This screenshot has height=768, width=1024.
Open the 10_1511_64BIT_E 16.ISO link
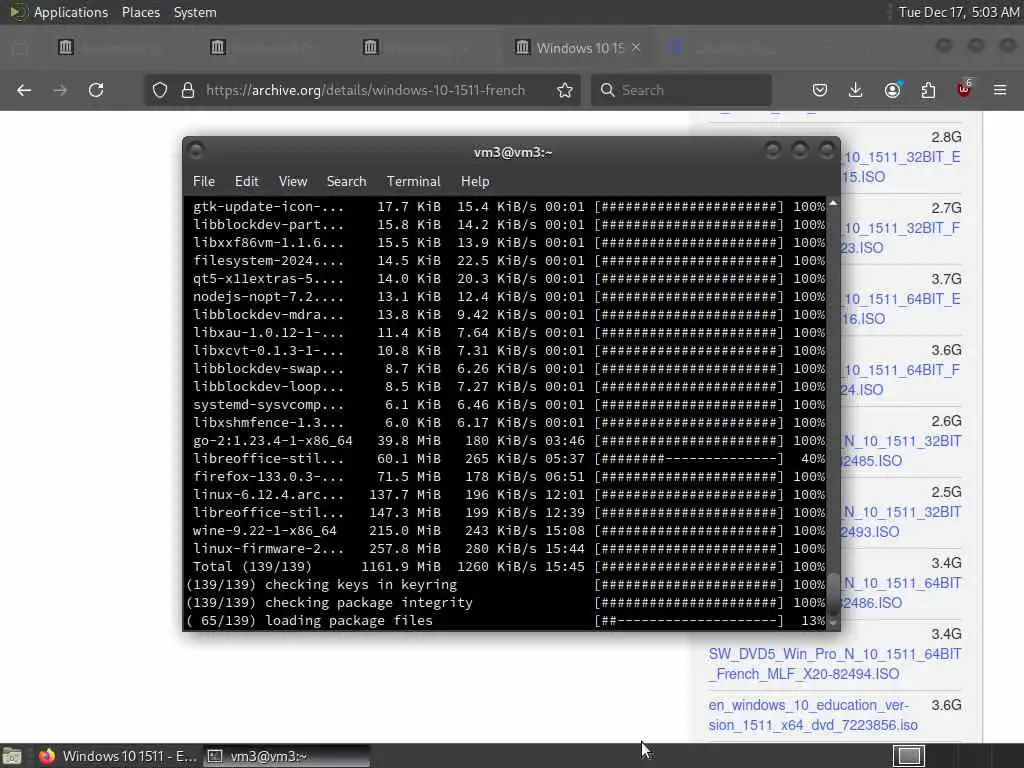tap(901, 309)
